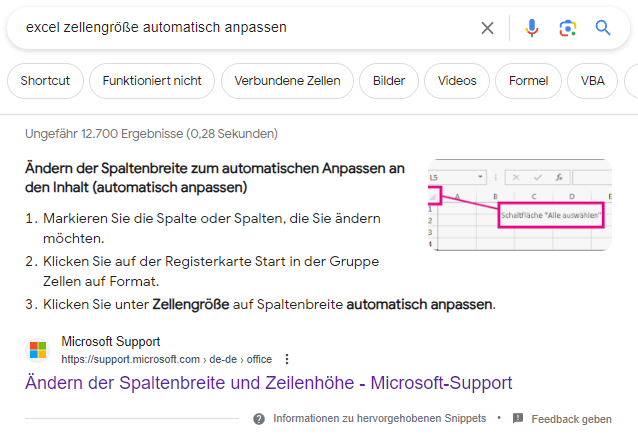Click the Microsoft logo favicon
This screenshot has height=438, width=638.
37,350
